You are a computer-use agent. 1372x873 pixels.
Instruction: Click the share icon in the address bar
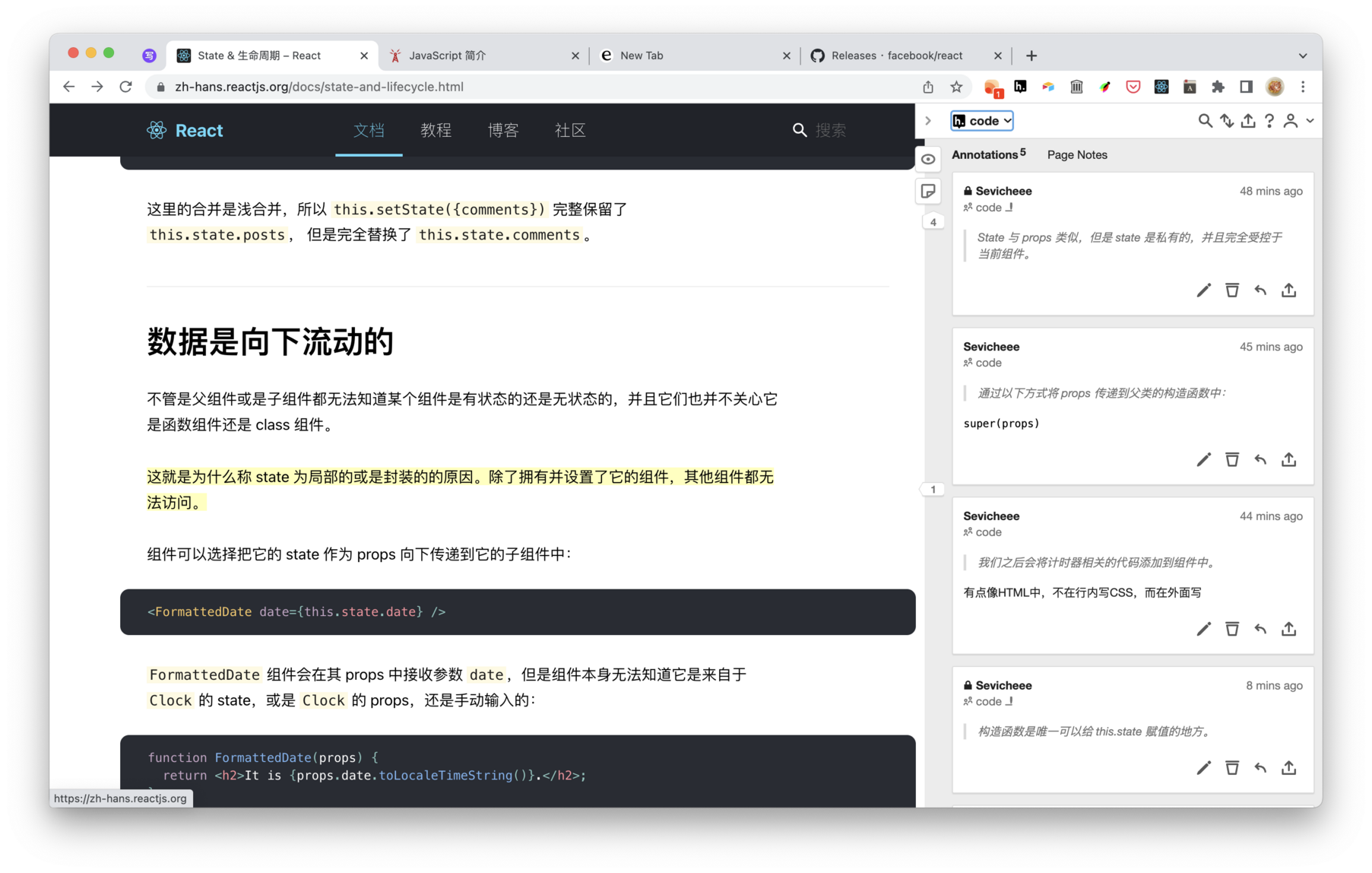928,87
